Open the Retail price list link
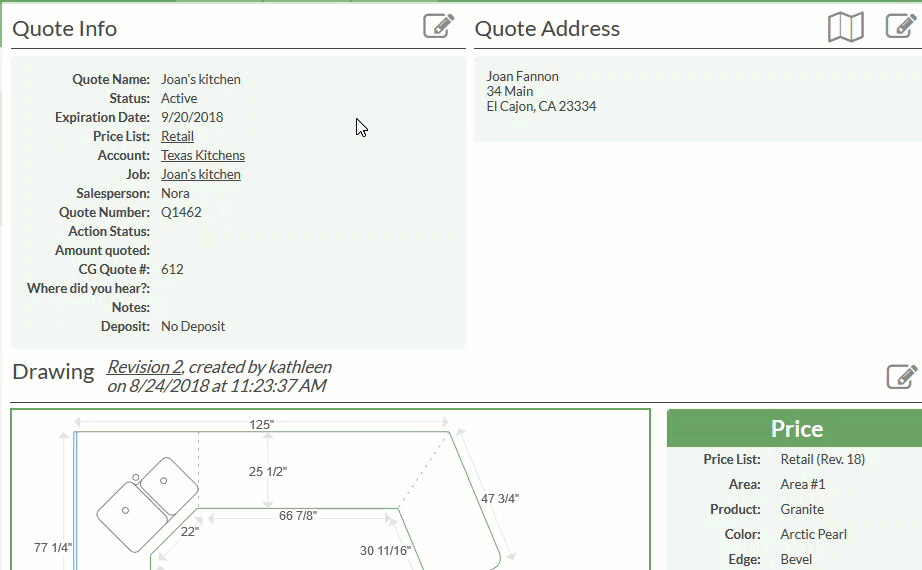Image resolution: width=922 pixels, height=570 pixels. [178, 136]
